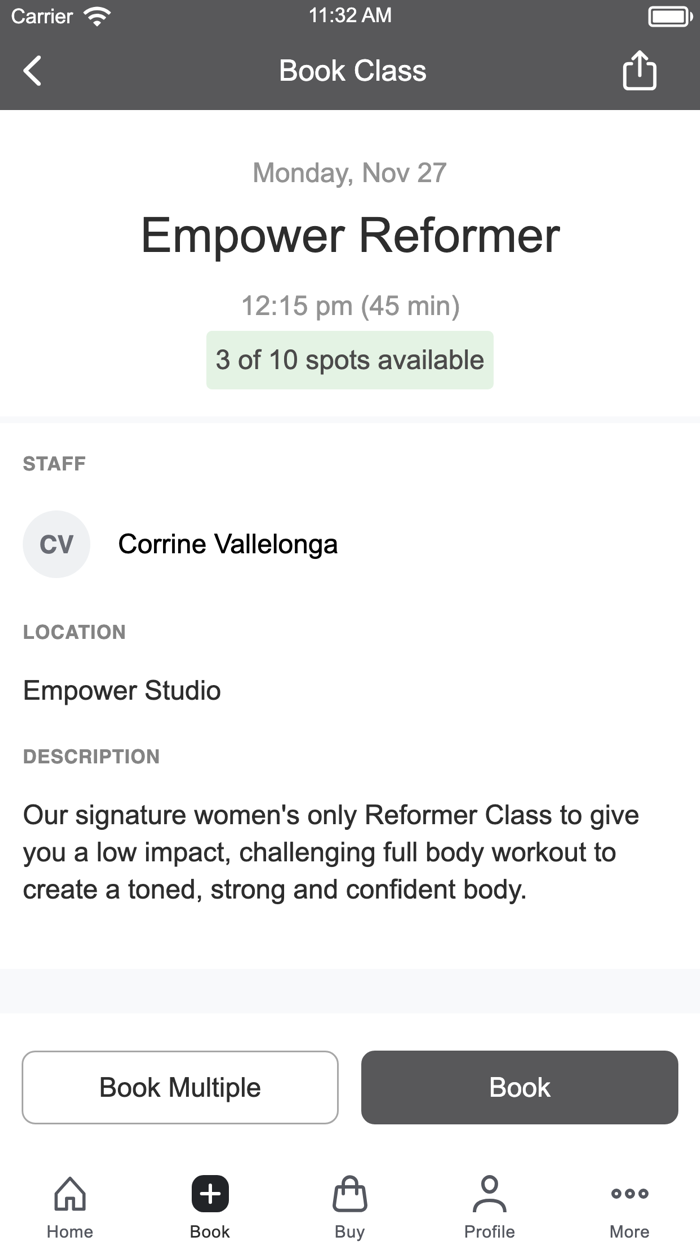The width and height of the screenshot is (700, 1244).
Task: Tap the class time 12:15 pm
Action: (x=349, y=306)
